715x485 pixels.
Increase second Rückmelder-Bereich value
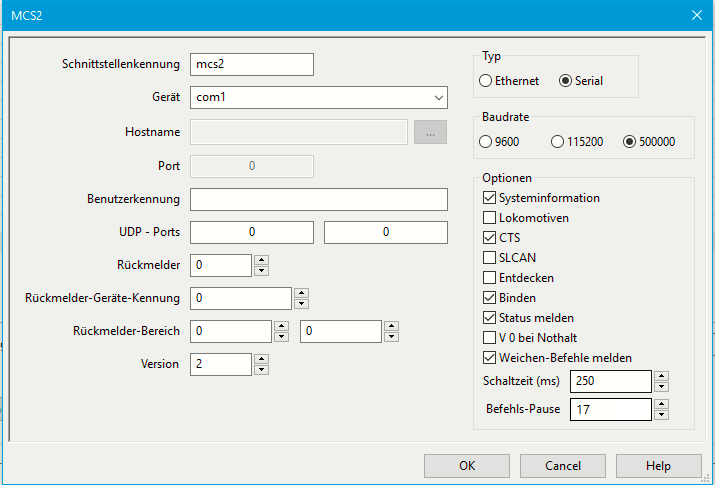390,326
